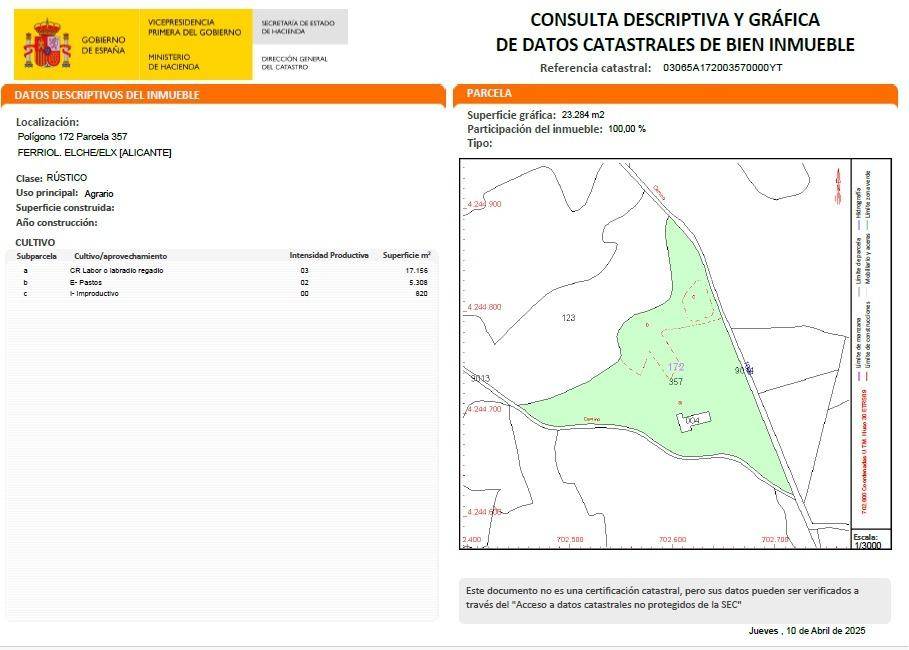Click the north arrow on the map
This screenshot has width=909, height=650.
[x=838, y=186]
